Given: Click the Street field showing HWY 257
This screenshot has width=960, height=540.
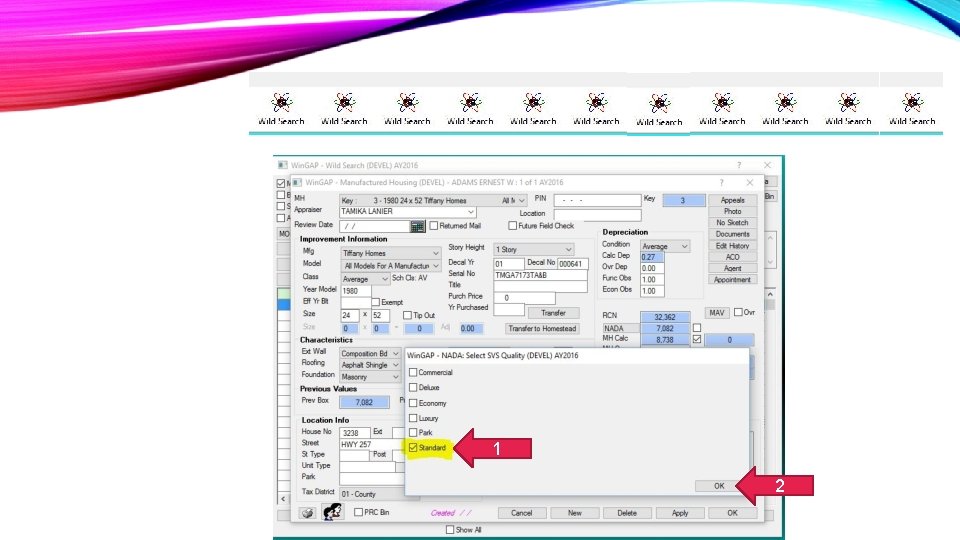Looking at the screenshot, I should [371, 444].
